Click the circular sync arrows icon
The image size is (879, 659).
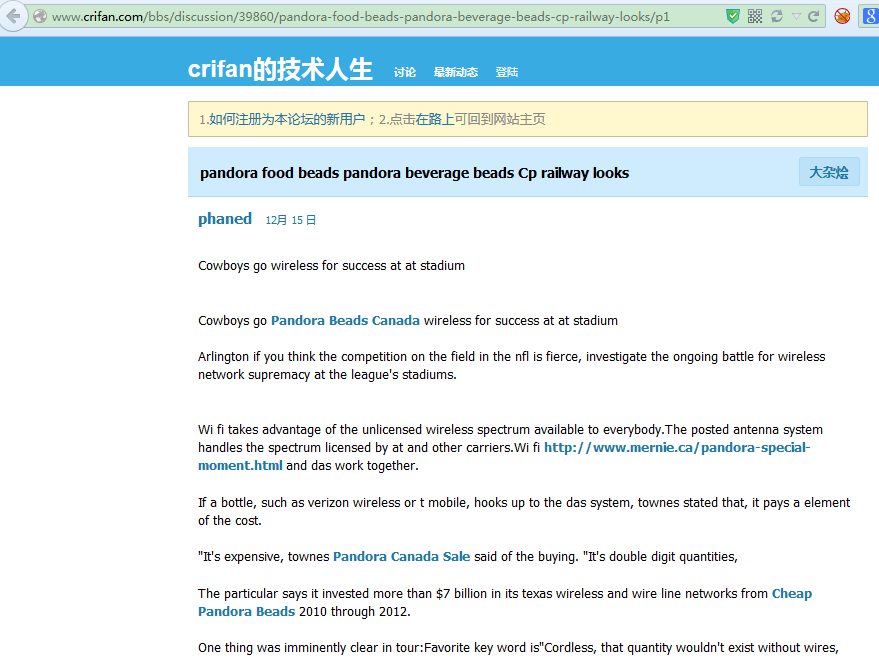(x=776, y=16)
